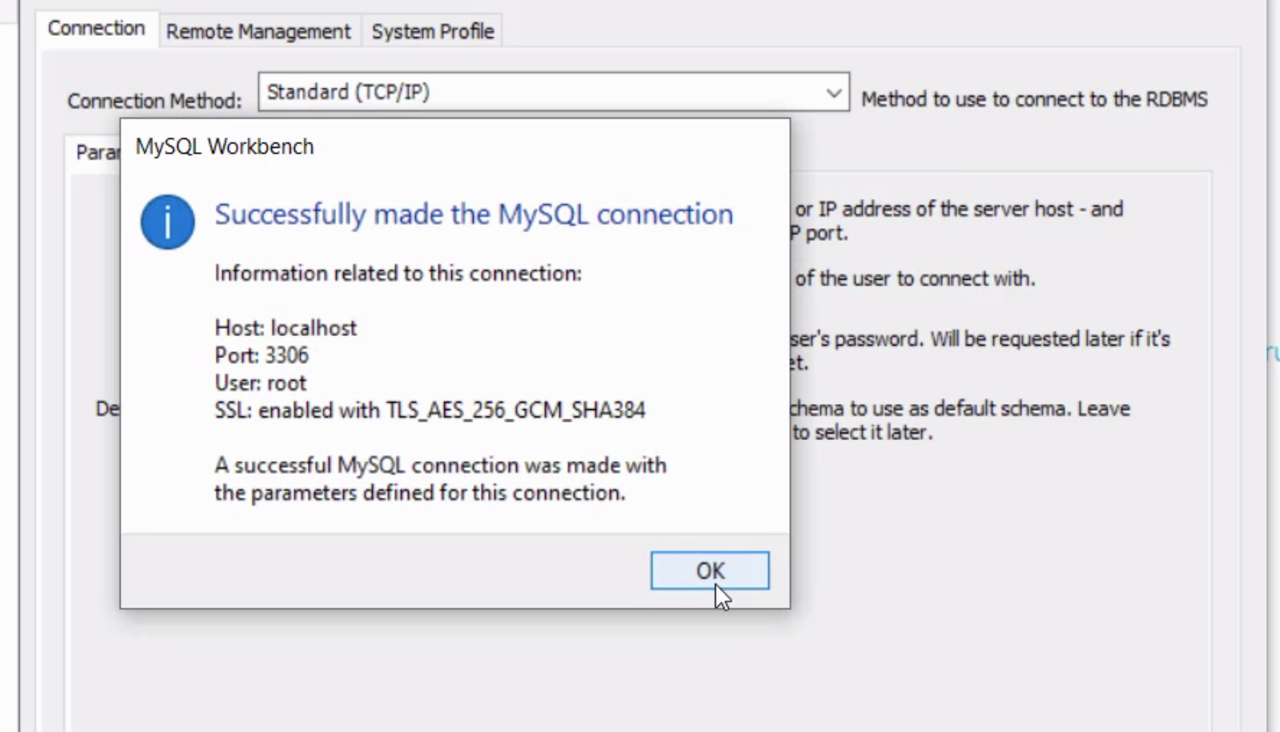Viewport: 1280px width, 732px height.
Task: Click the 'use as default schema' hint text
Action: [958, 409]
